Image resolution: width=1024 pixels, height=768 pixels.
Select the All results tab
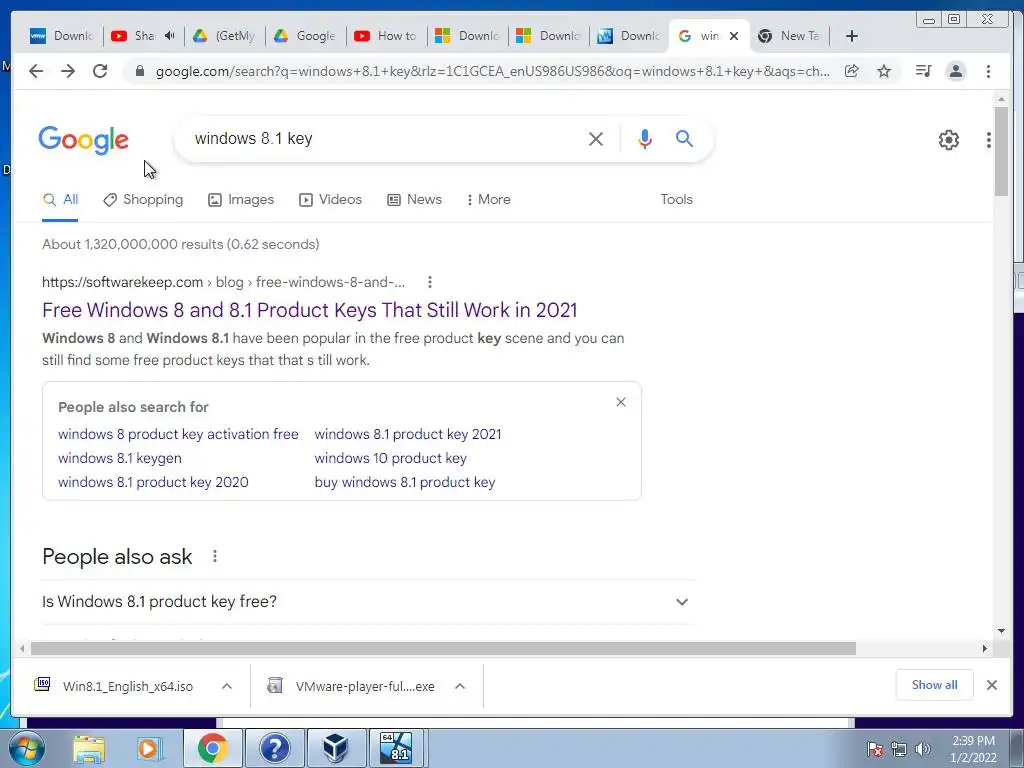click(60, 200)
